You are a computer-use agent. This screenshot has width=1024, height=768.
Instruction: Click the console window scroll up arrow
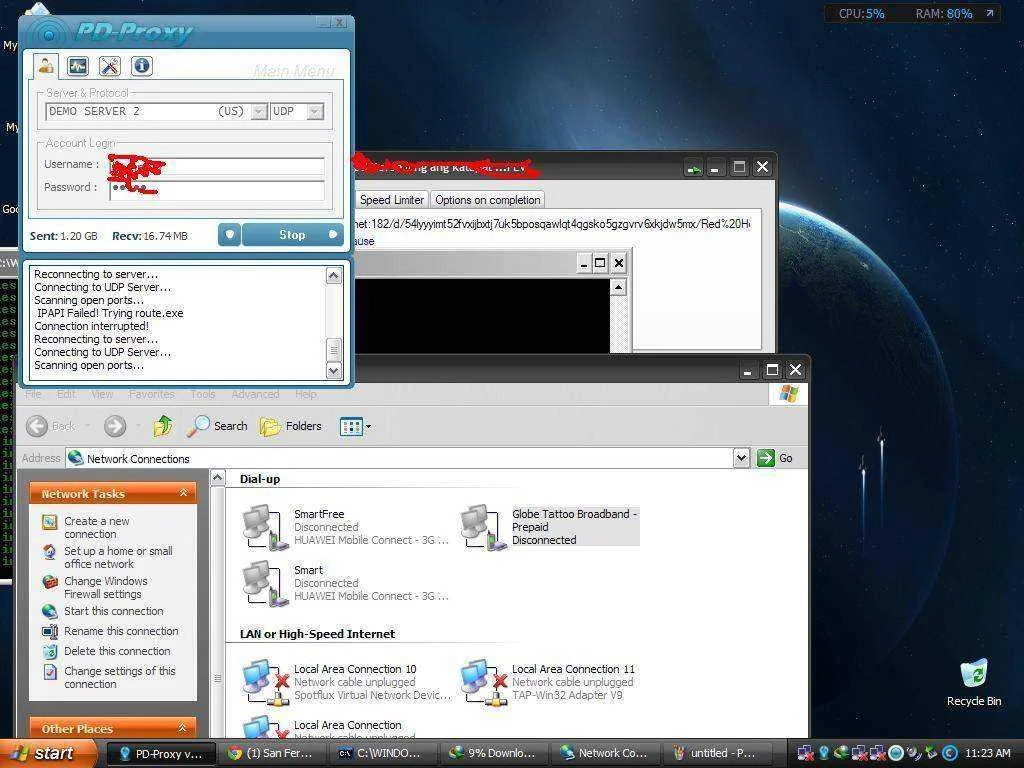point(618,287)
